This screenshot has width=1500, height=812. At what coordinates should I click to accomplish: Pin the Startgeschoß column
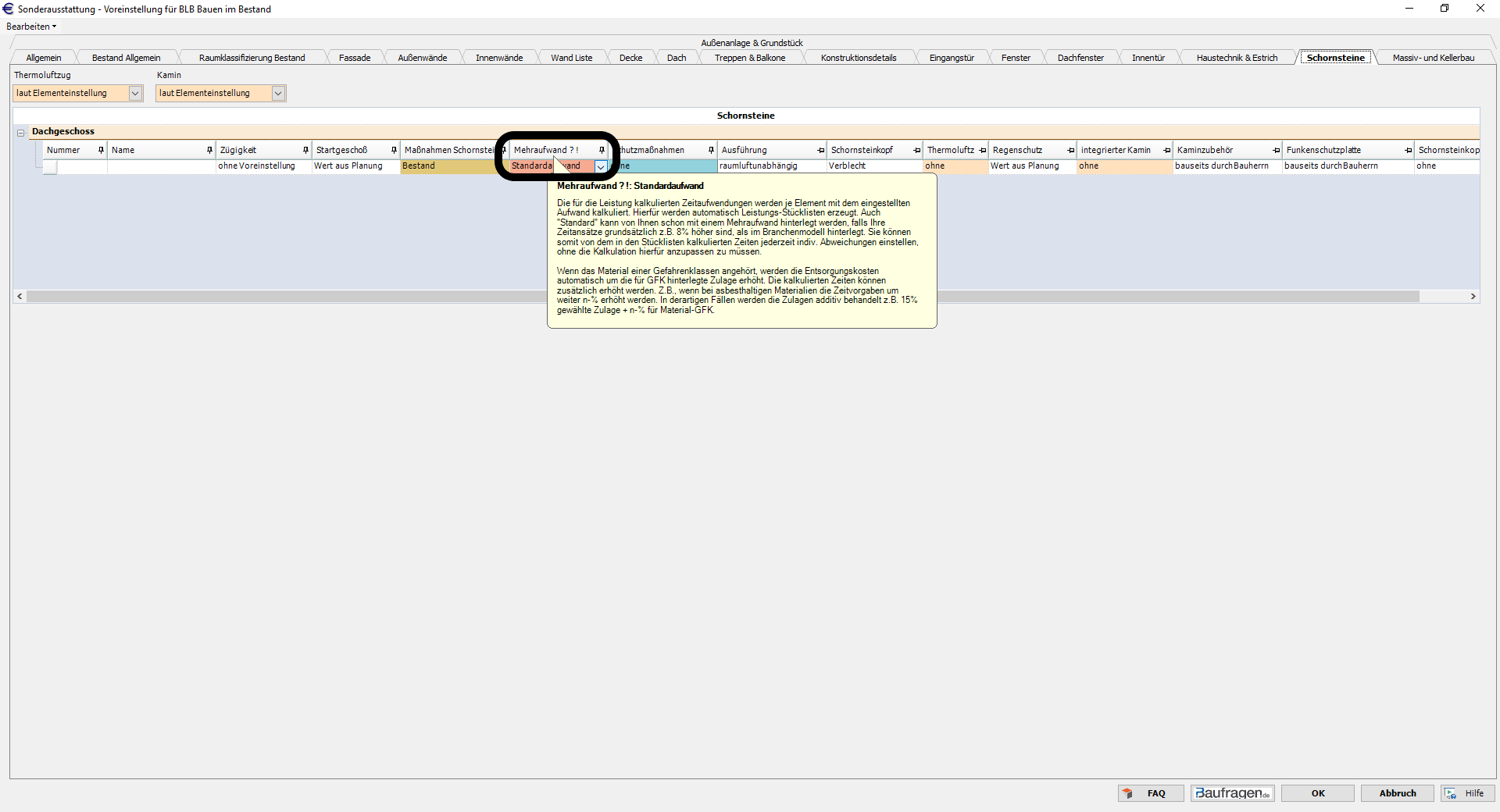(394, 150)
